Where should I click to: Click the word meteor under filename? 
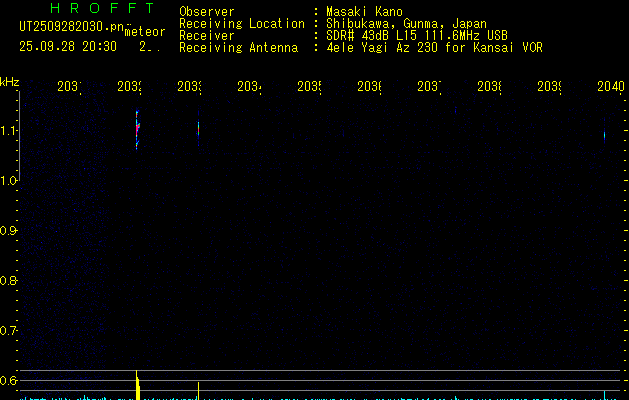145,32
